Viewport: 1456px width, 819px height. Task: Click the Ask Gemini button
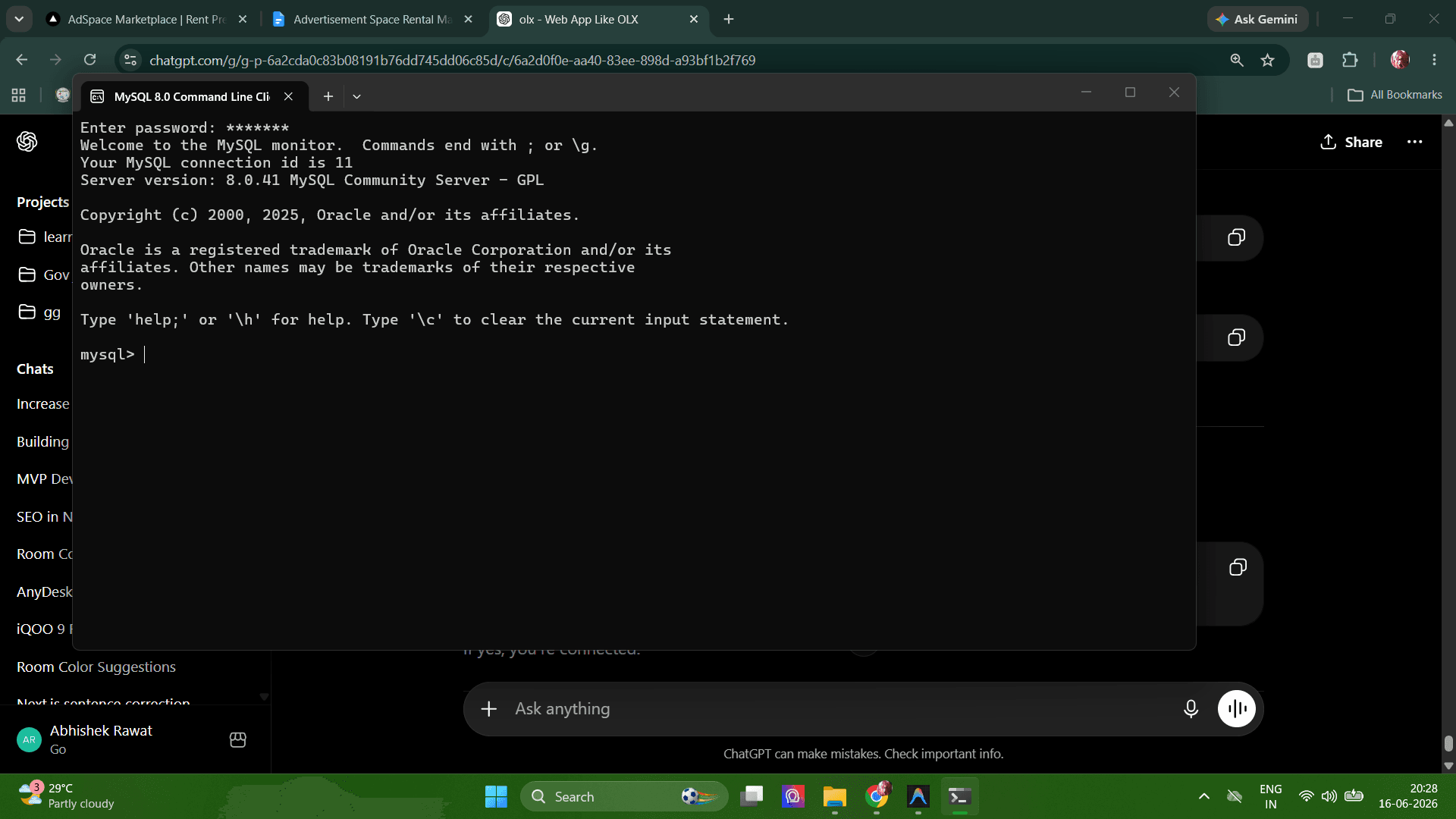[1257, 19]
